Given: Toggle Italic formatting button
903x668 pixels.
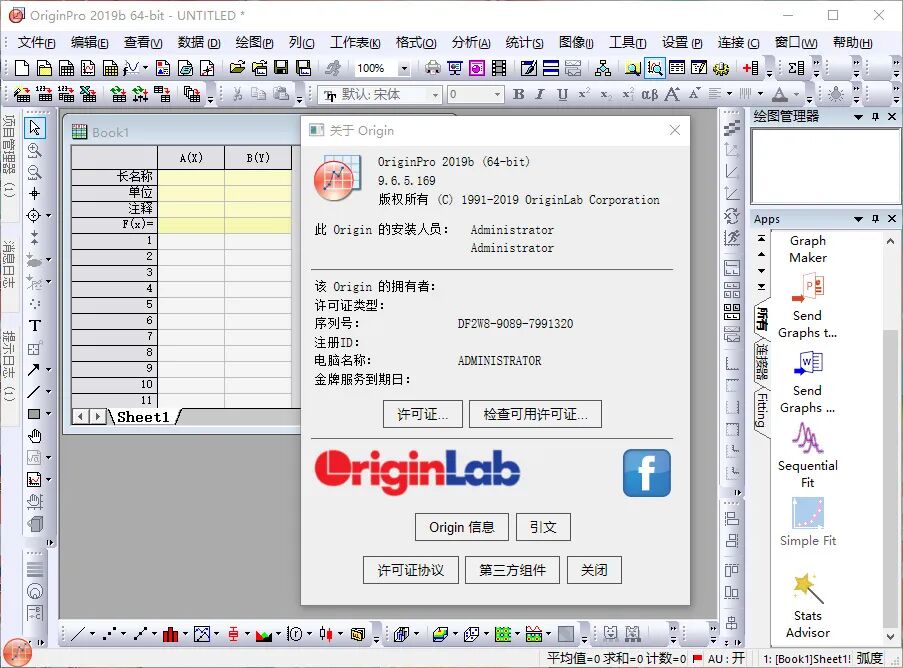Looking at the screenshot, I should pos(540,94).
